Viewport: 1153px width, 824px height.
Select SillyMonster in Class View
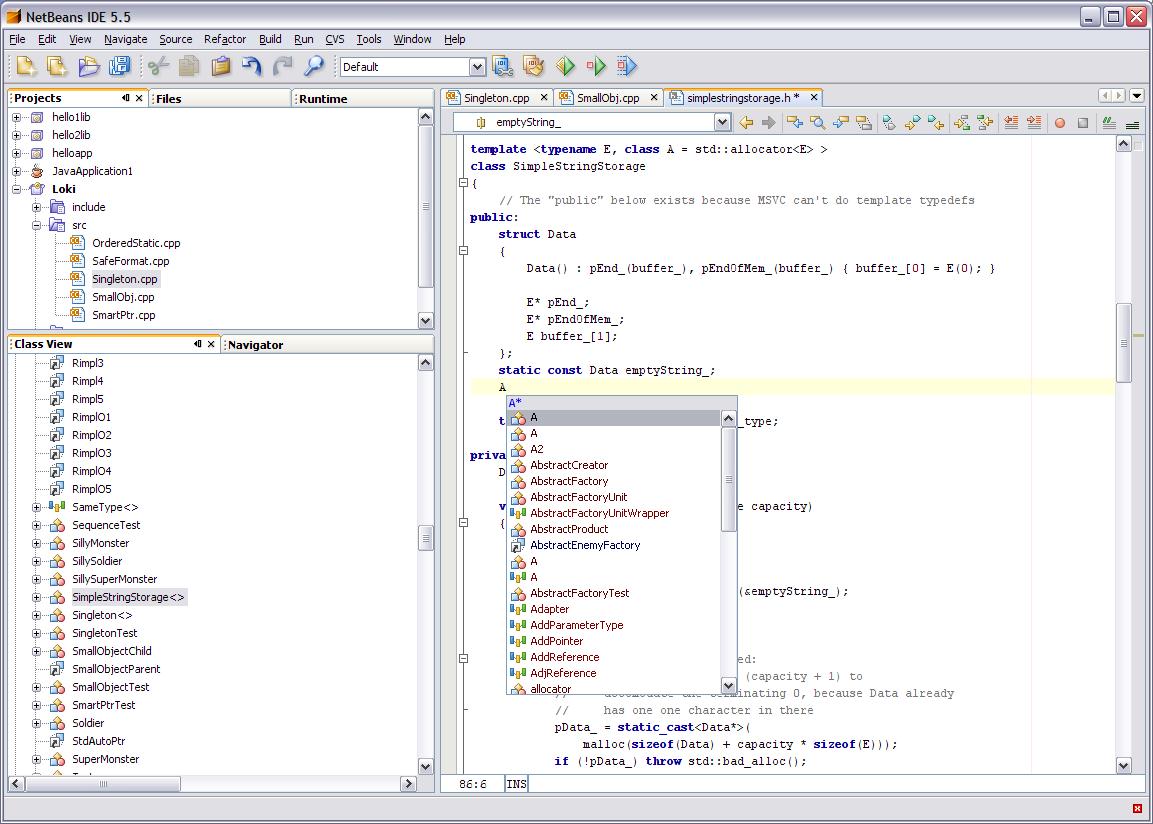point(100,543)
